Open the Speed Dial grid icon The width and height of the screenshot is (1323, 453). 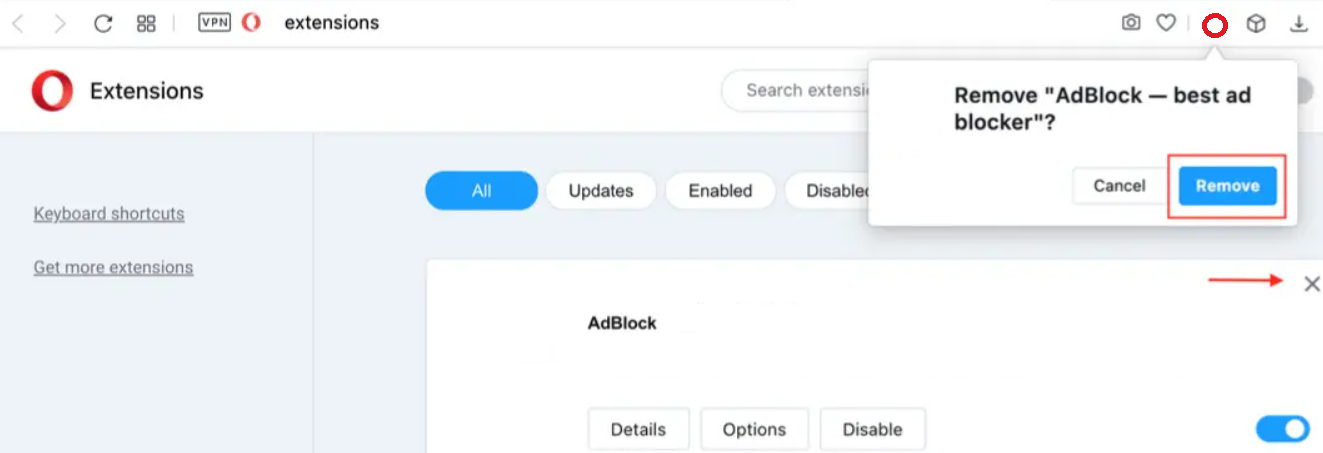click(146, 24)
